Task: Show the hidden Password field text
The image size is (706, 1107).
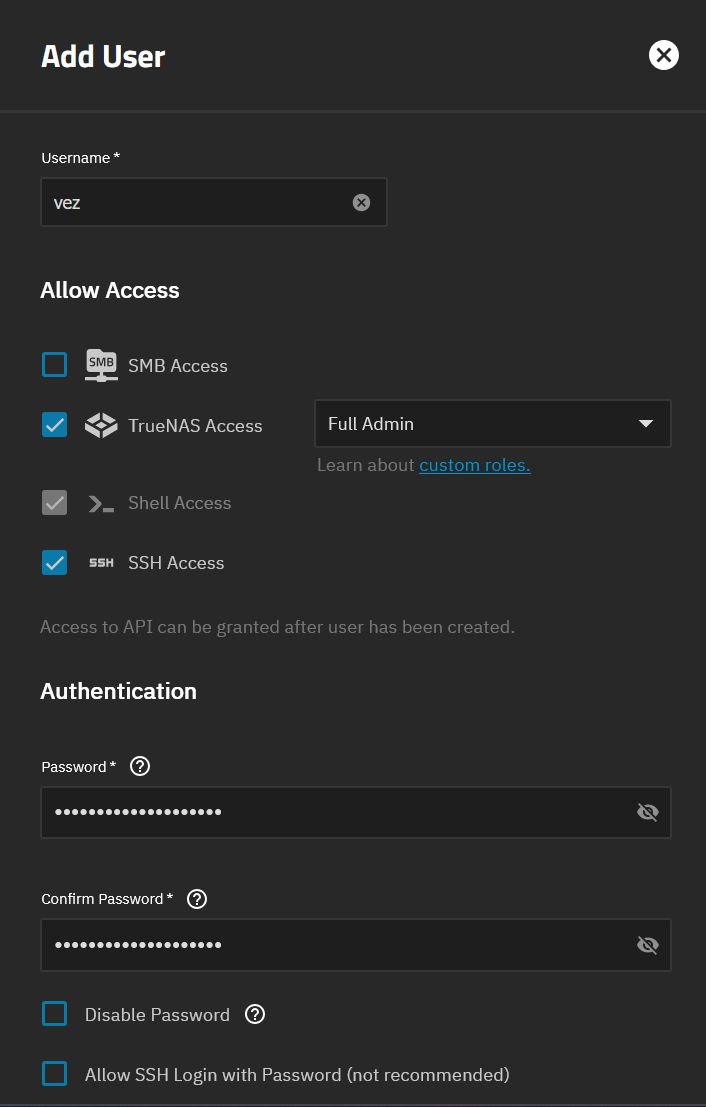Action: point(648,812)
